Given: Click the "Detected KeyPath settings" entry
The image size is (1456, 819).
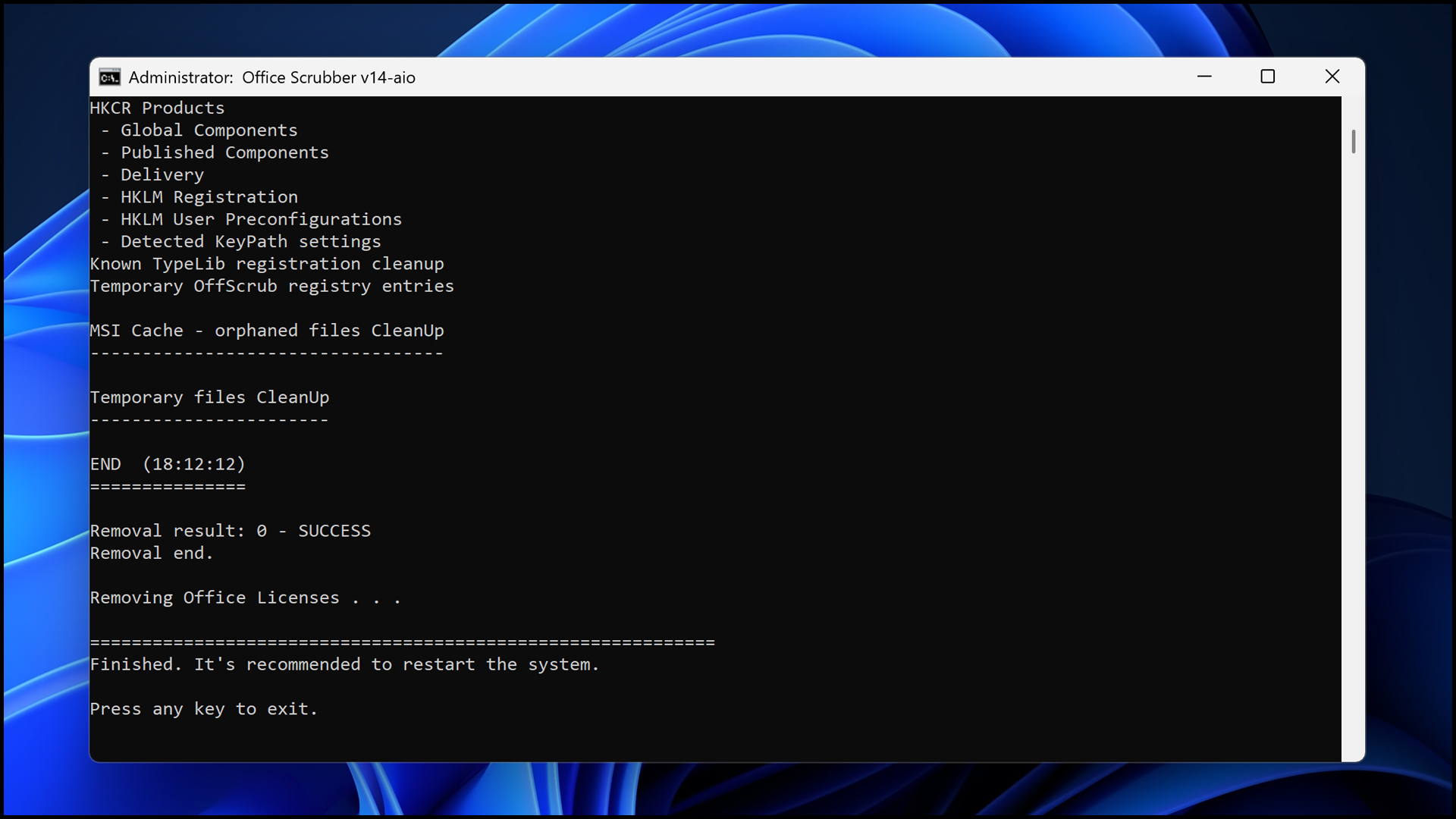Looking at the screenshot, I should 250,241.
